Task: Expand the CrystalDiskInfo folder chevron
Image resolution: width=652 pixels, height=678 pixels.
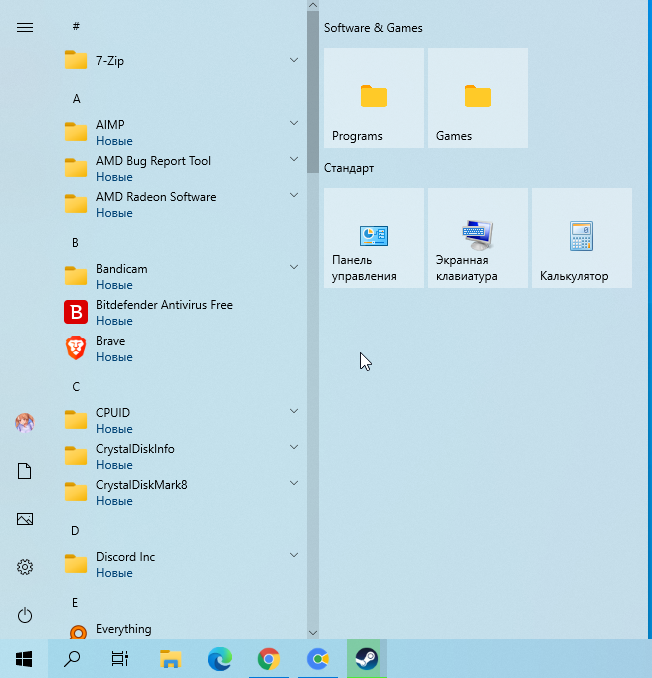Action: point(294,447)
